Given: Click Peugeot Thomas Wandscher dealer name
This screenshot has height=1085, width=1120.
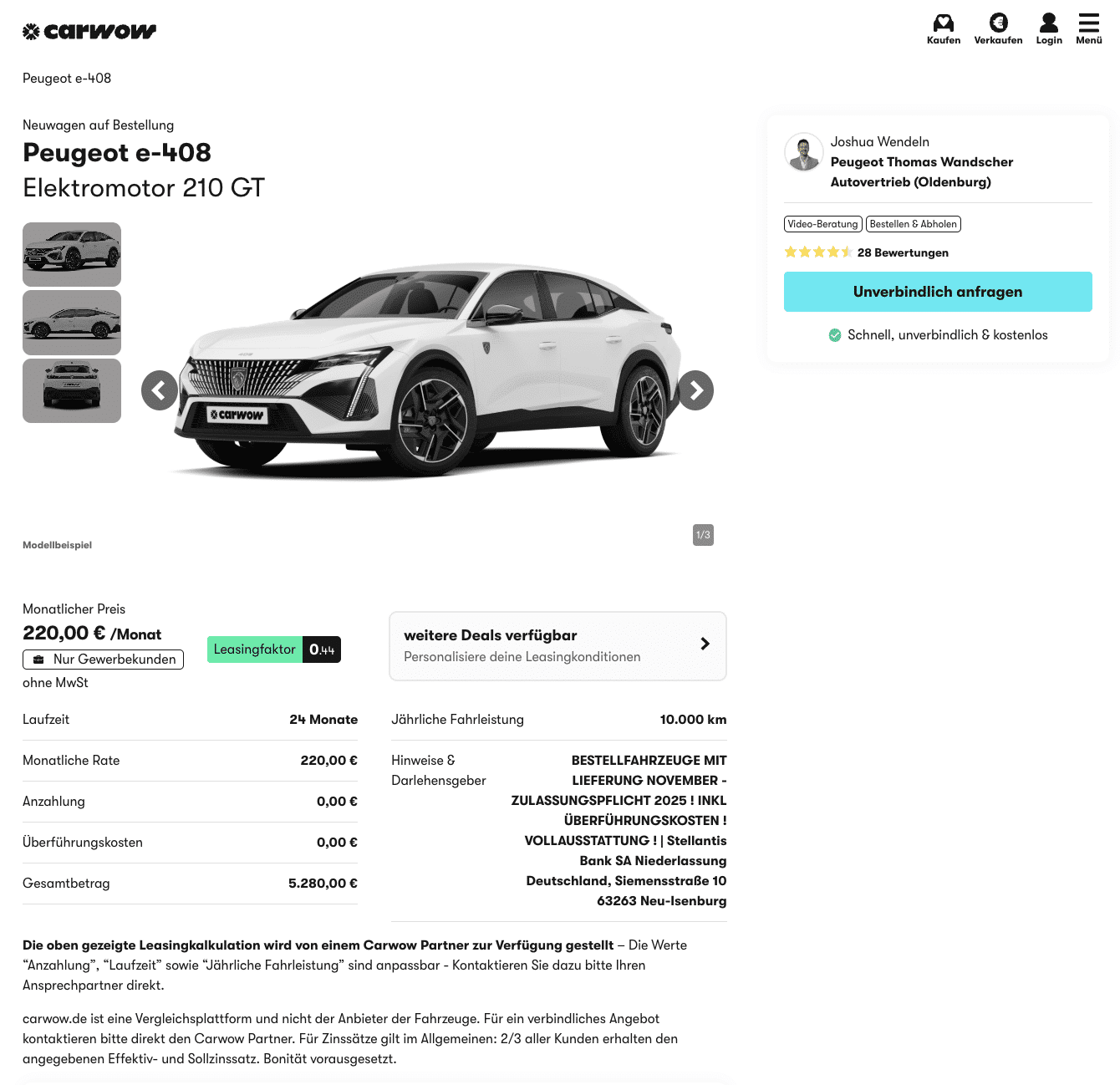Looking at the screenshot, I should pyautogui.click(x=922, y=172).
